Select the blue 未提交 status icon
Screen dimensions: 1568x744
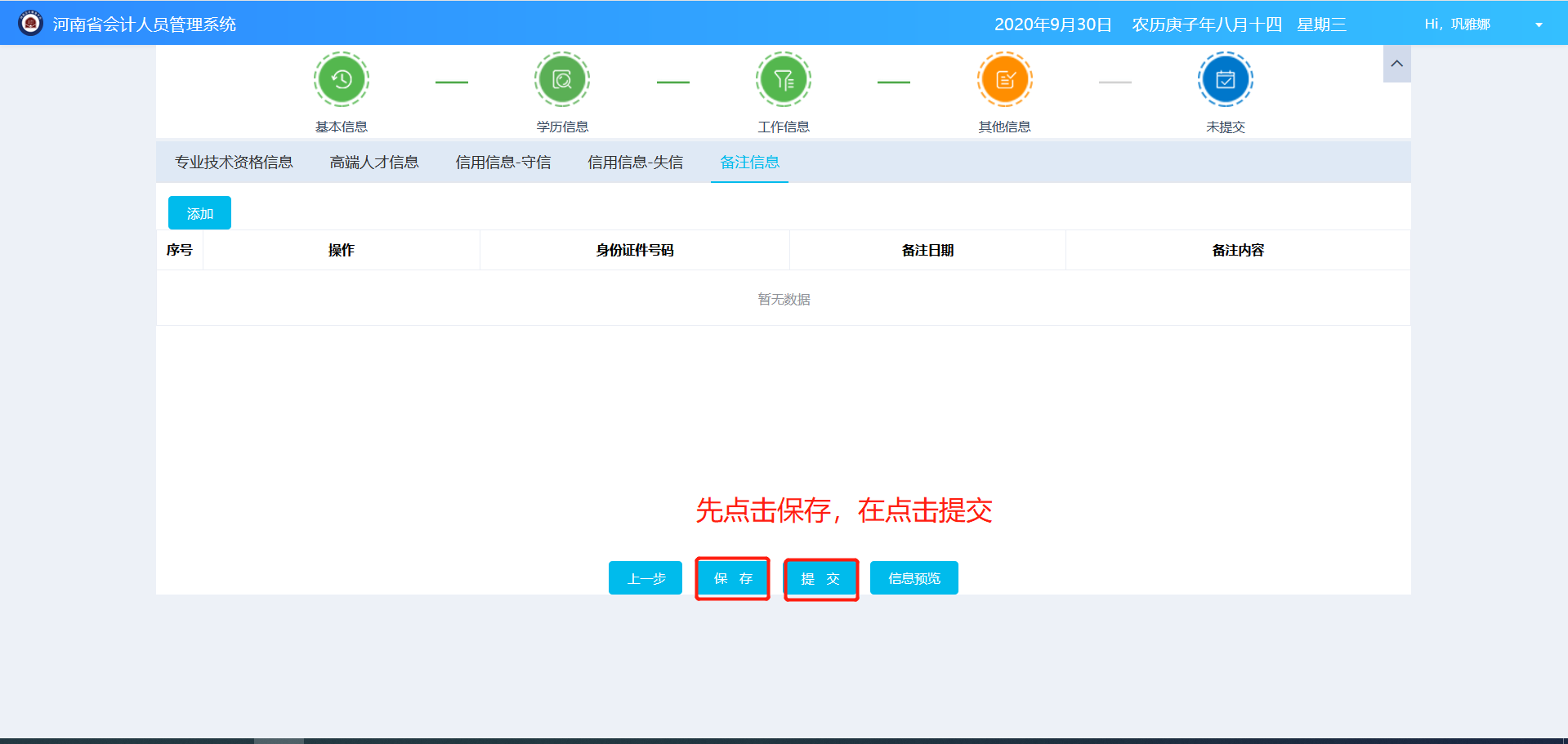pos(1225,78)
